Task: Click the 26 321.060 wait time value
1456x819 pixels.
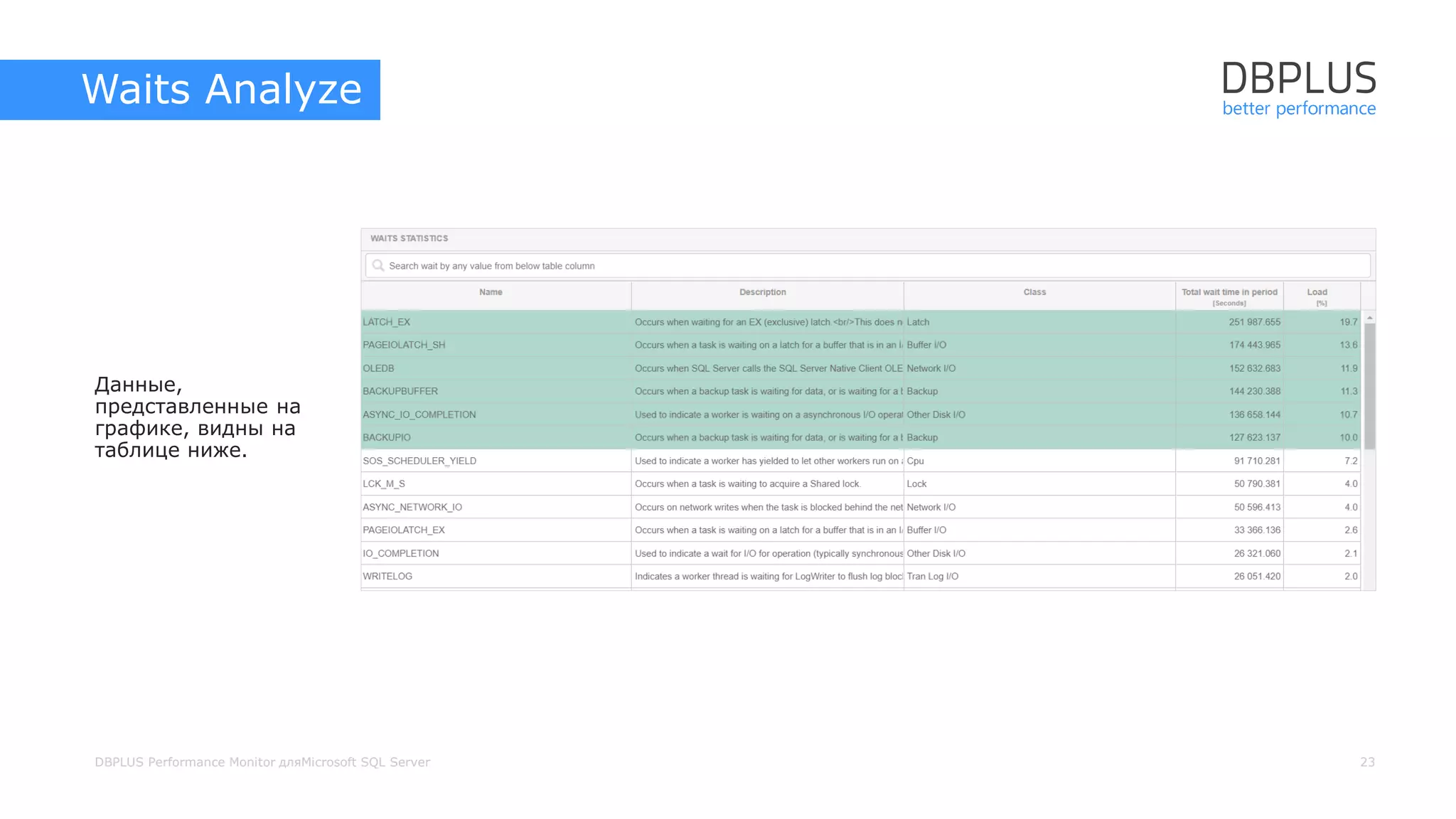Action: coord(1257,553)
